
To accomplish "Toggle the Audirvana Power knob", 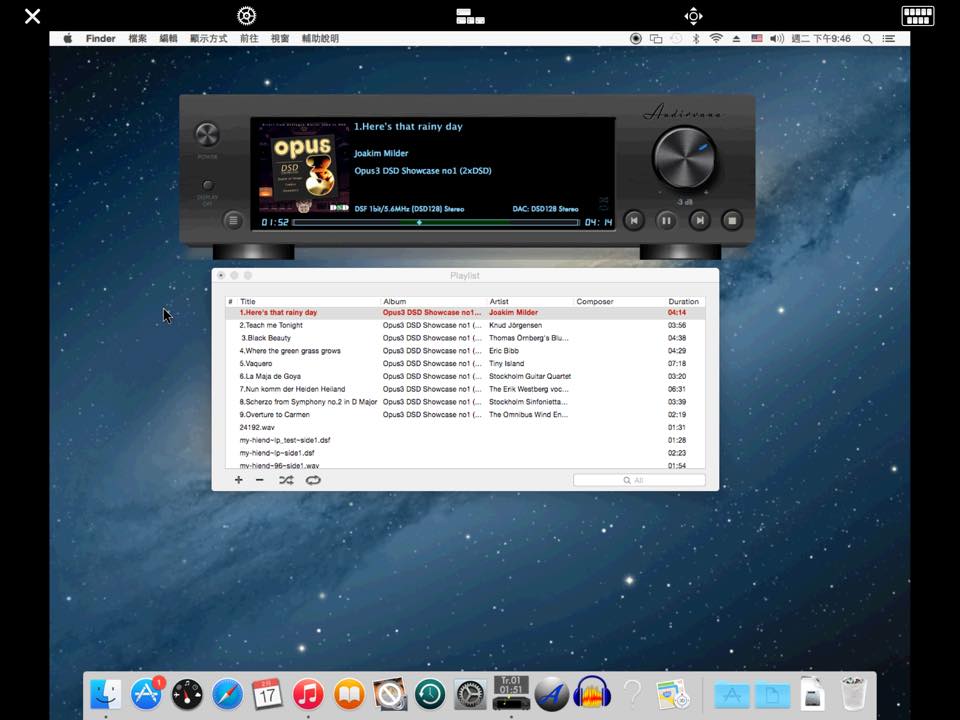I will (x=207, y=135).
